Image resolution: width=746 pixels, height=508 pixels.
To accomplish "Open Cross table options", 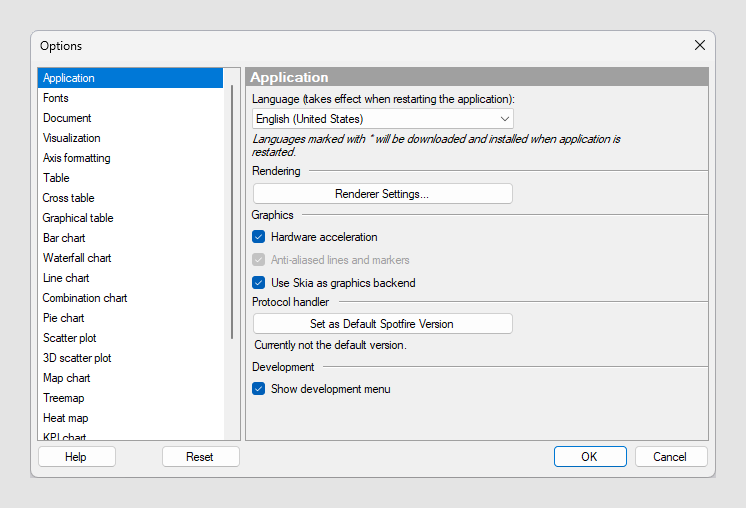I will point(68,198).
